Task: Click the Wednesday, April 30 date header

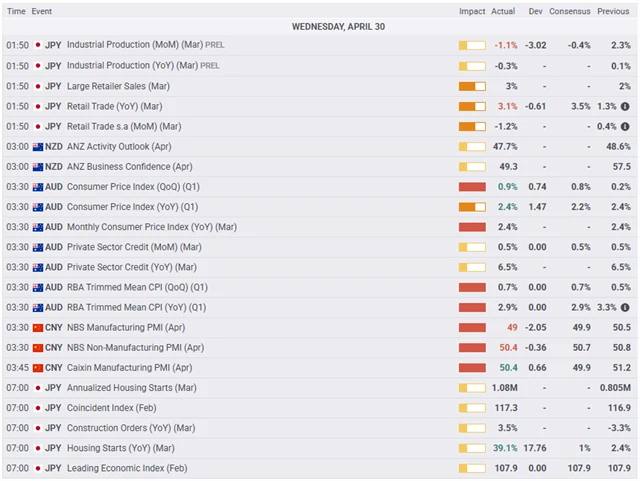Action: click(x=338, y=27)
